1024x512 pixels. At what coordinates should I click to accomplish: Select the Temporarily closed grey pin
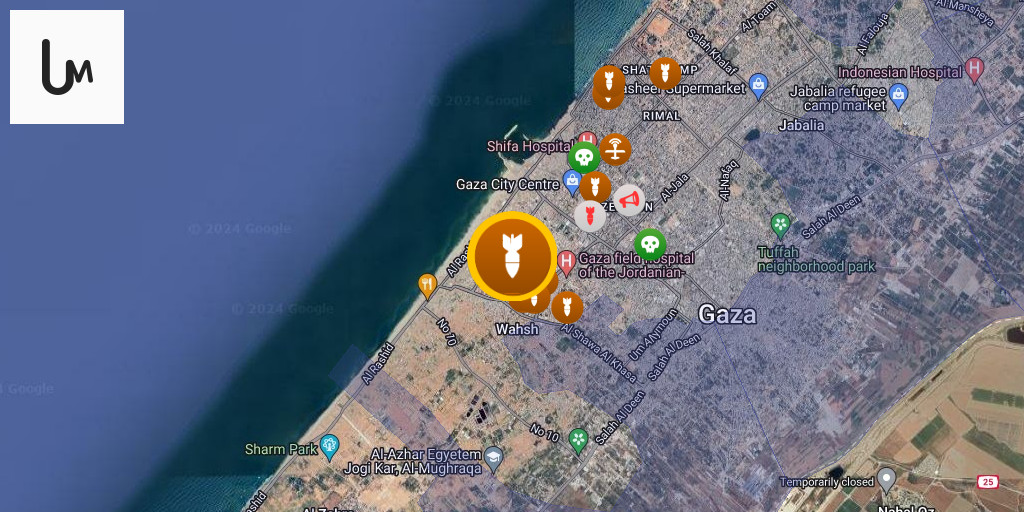point(886,480)
